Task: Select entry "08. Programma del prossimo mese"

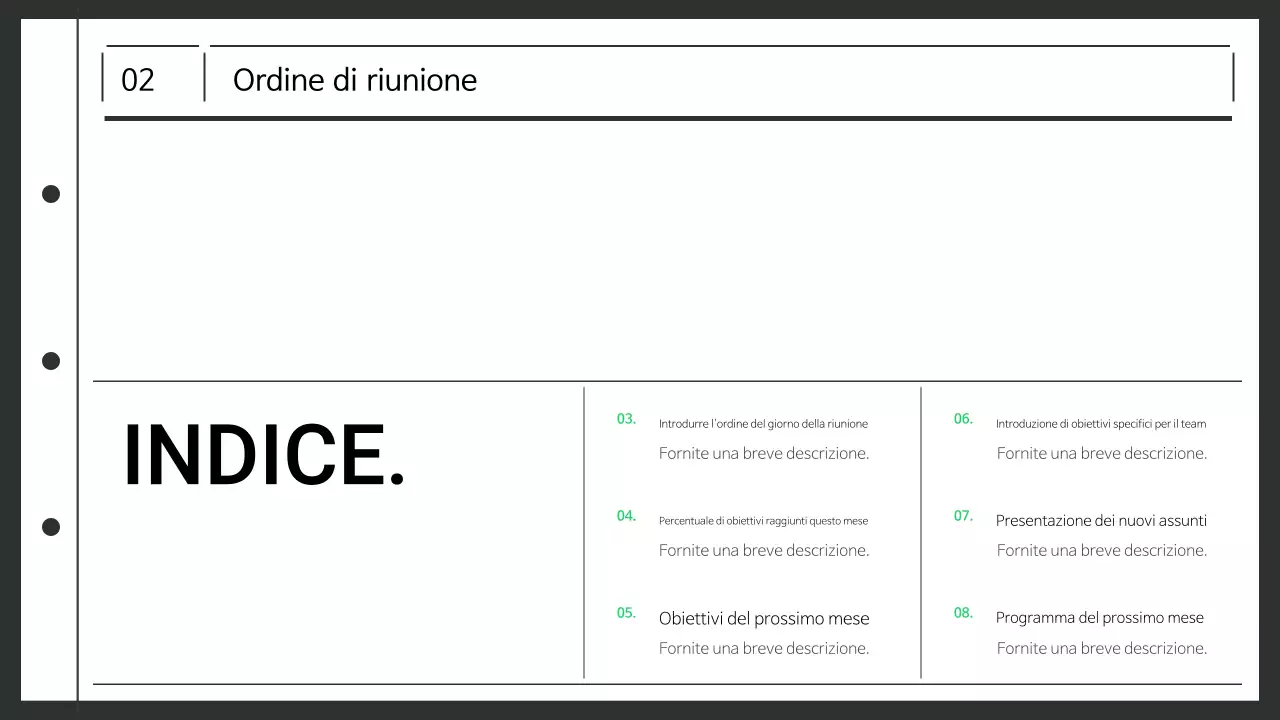Action: 1100,617
